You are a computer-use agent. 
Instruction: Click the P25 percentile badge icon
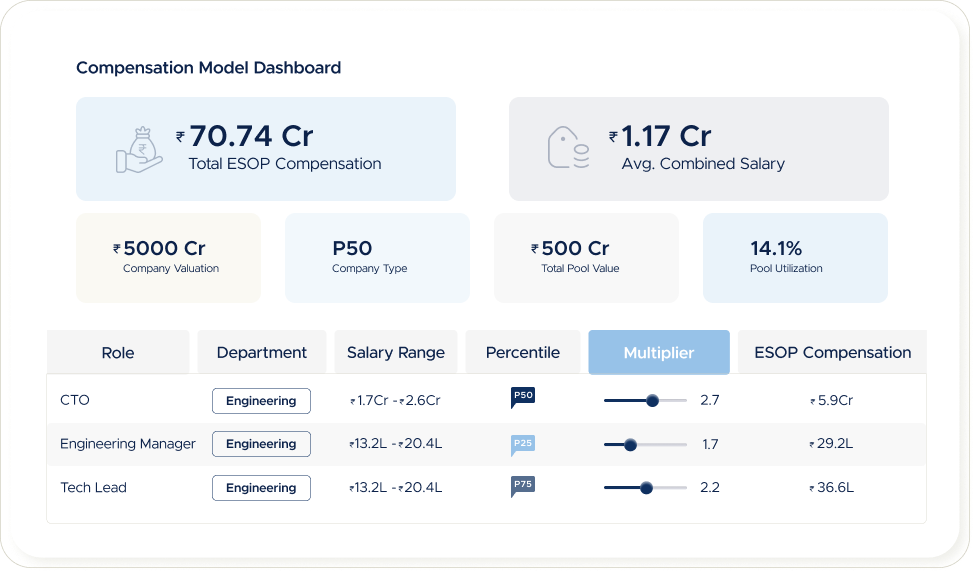coord(523,444)
